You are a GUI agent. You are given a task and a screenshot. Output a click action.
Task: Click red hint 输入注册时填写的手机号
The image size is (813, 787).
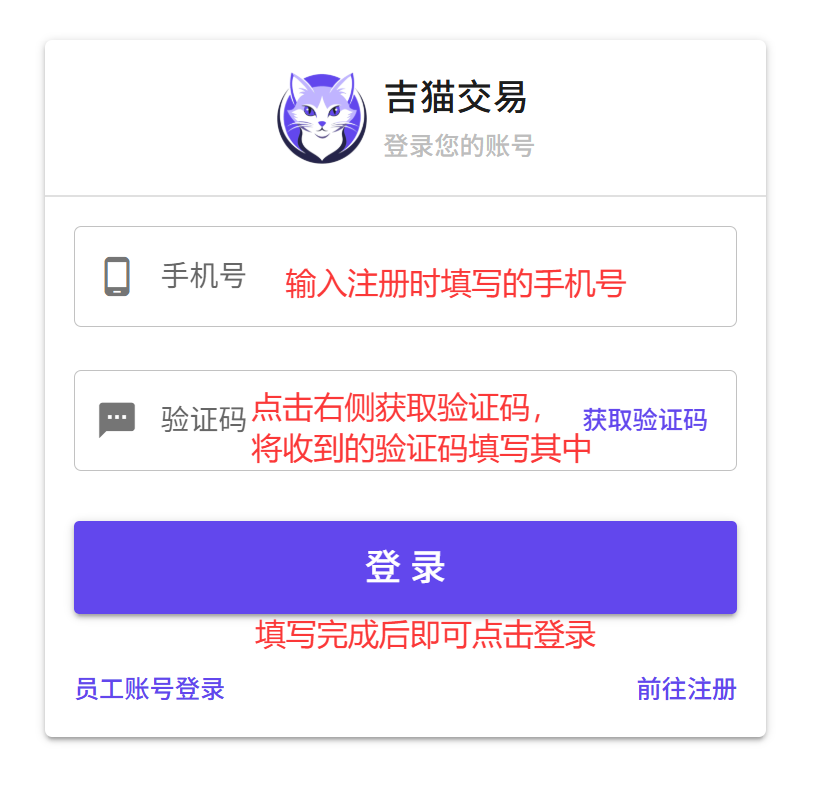[x=456, y=284]
